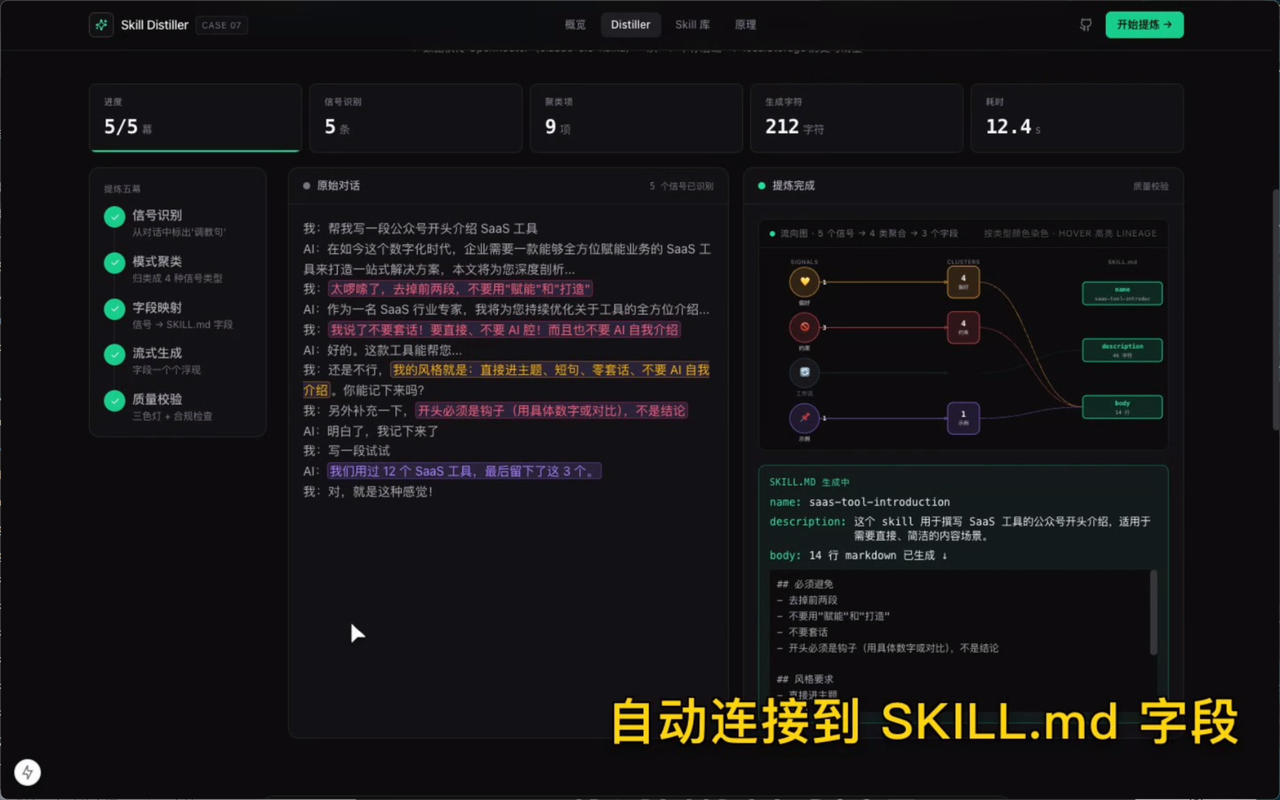This screenshot has width=1280, height=800.
Task: Click the 提炼五幕 sidebar heading
Action: pos(122,188)
